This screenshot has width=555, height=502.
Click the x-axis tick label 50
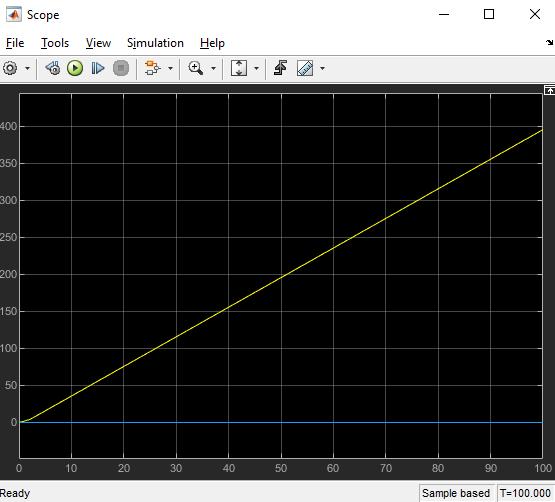point(281,468)
